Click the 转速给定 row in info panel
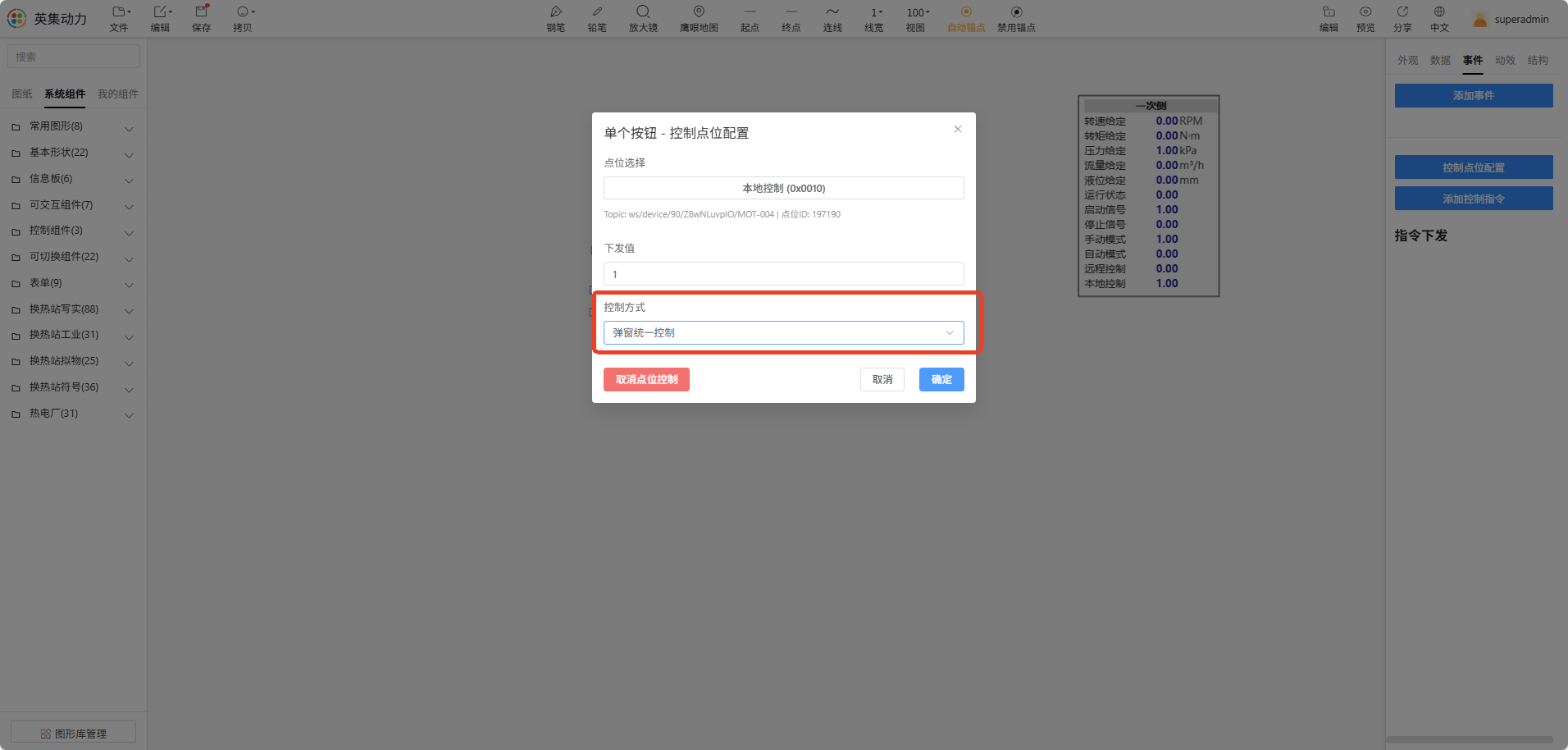1568x750 pixels. (x=1148, y=121)
